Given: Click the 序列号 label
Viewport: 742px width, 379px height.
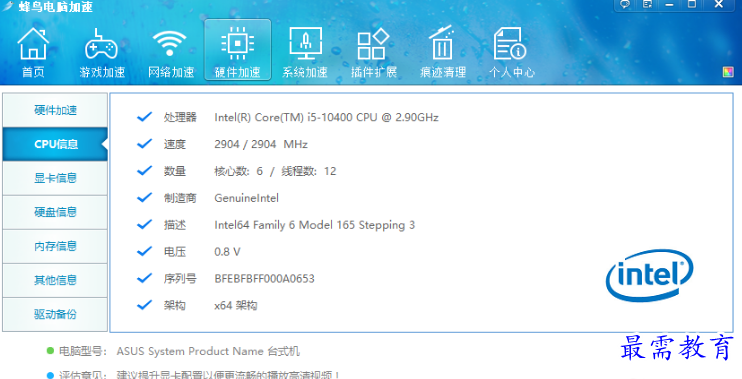Looking at the screenshot, I should pyautogui.click(x=180, y=279).
